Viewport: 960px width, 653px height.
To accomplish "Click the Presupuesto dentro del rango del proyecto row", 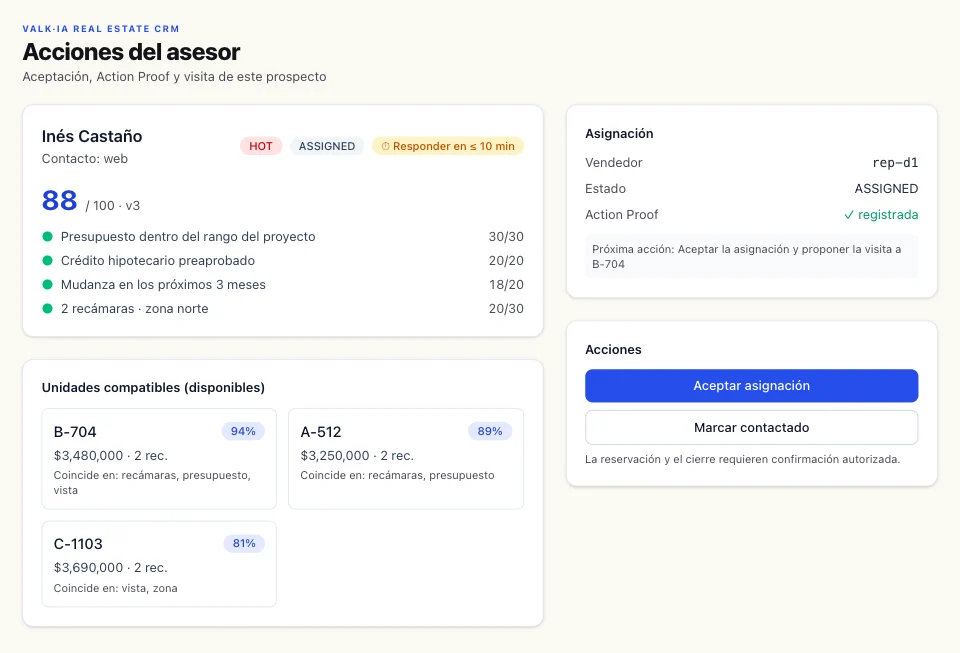I will point(283,236).
